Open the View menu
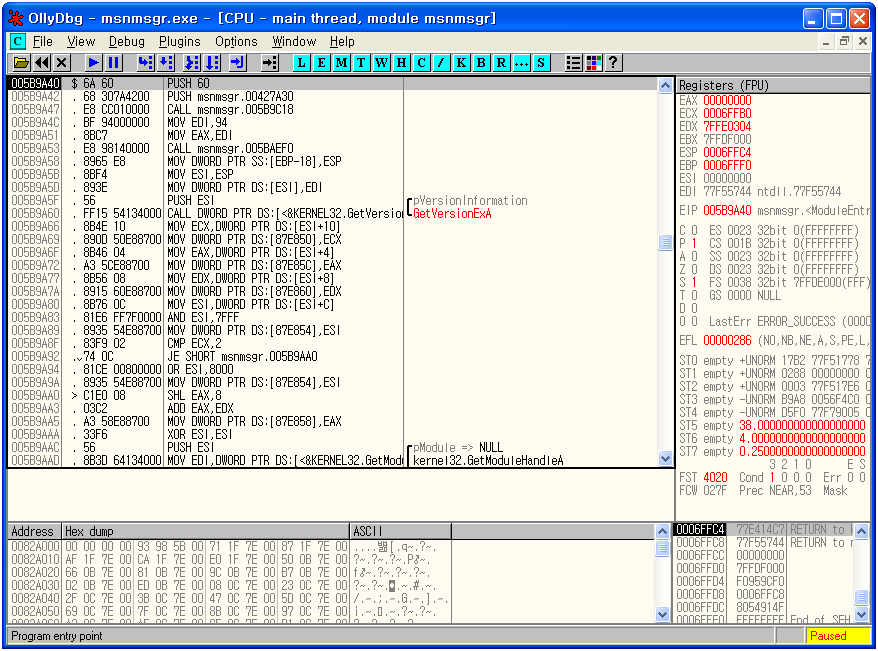This screenshot has width=878, height=651. click(x=81, y=41)
